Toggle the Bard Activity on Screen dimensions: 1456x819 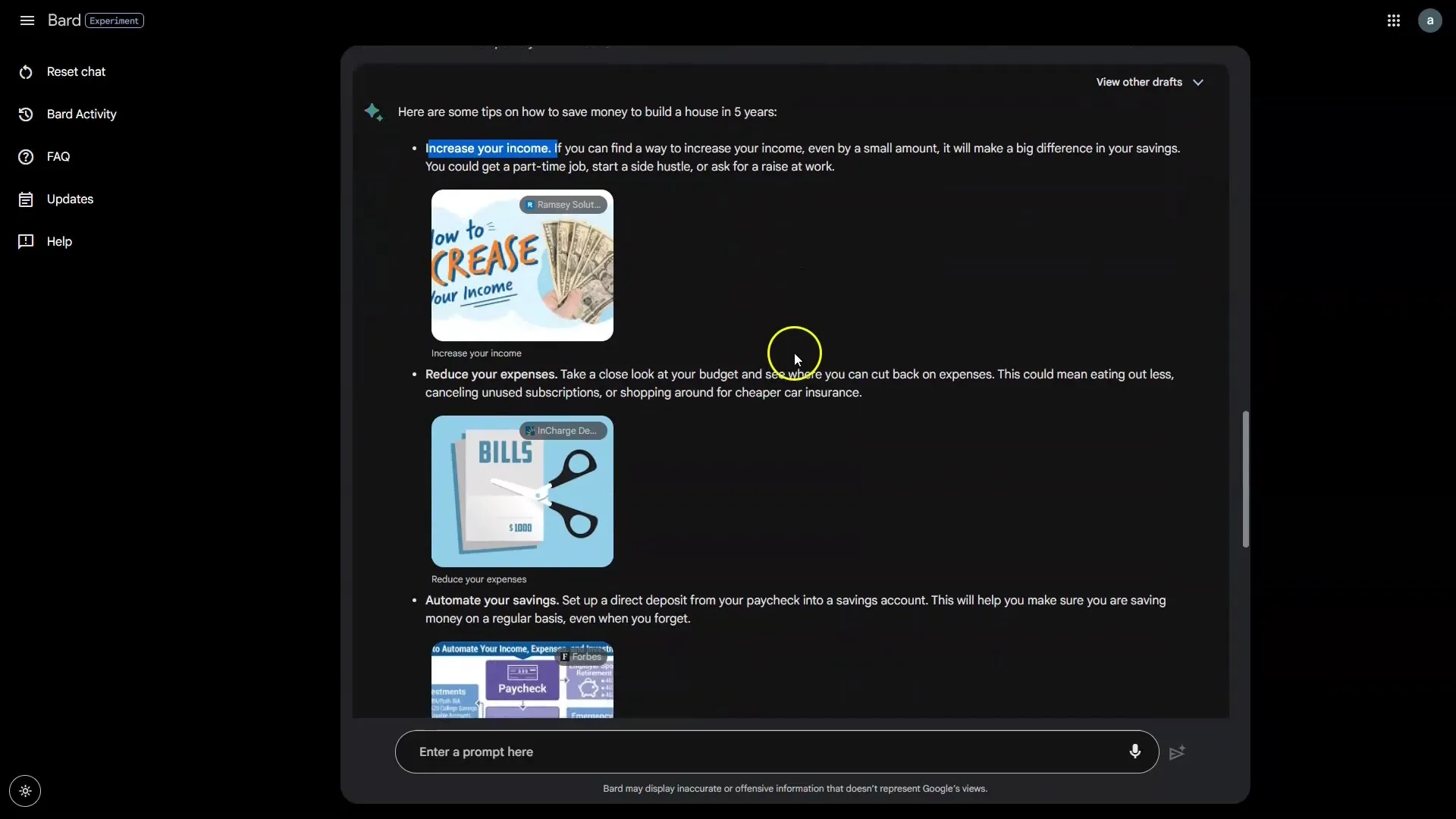(x=82, y=113)
